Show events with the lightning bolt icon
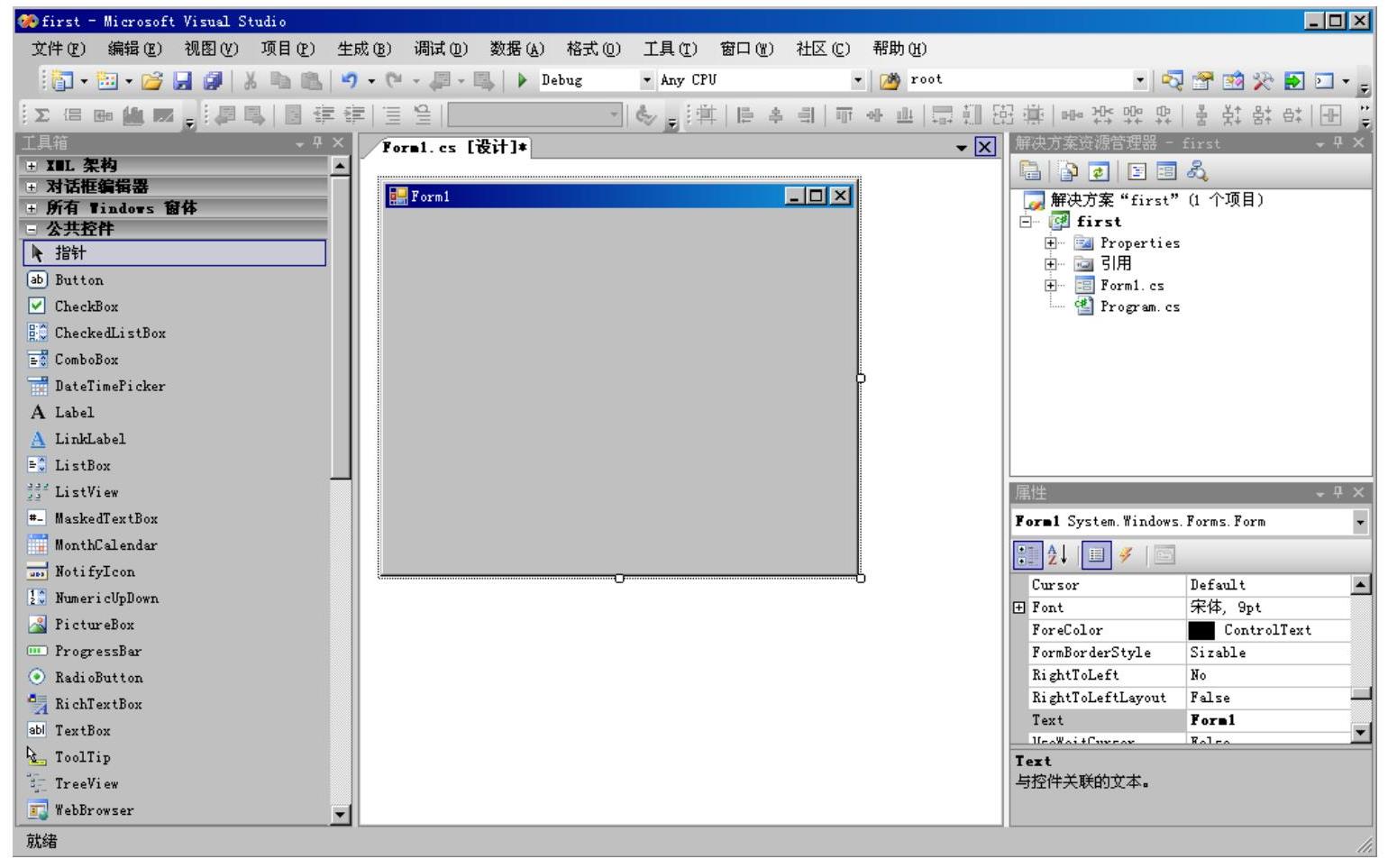 click(1126, 555)
